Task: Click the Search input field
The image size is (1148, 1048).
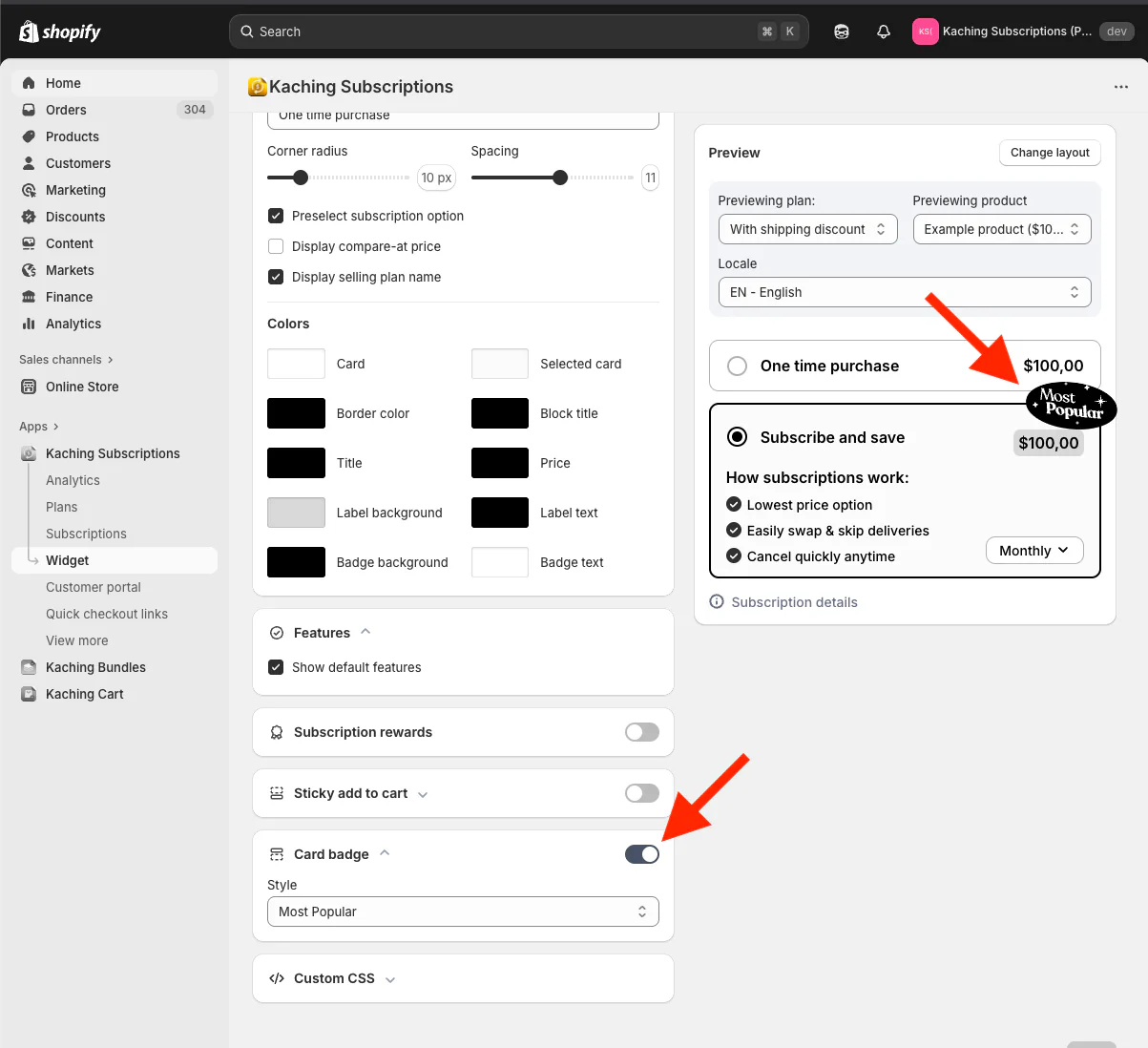Action: 519,31
